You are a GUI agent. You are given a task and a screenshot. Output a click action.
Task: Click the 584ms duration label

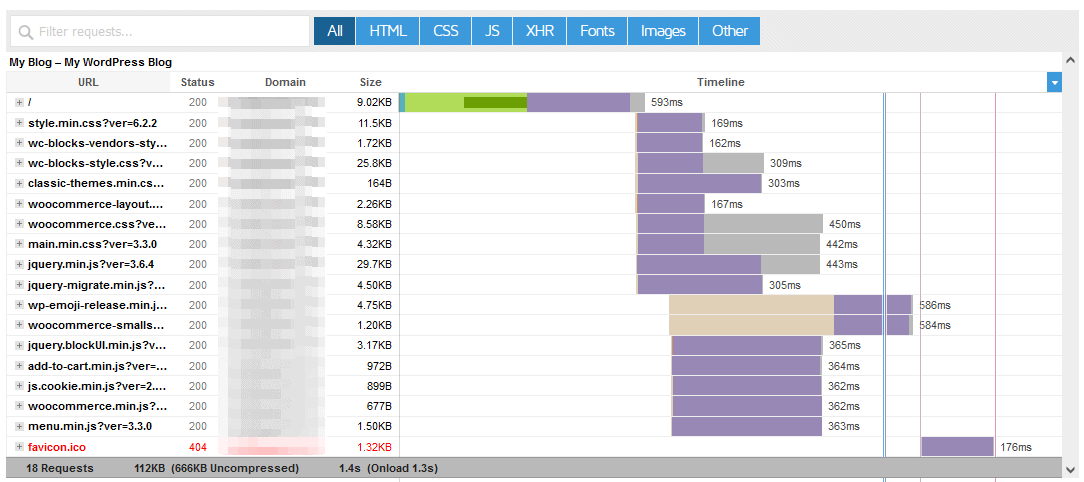point(934,325)
